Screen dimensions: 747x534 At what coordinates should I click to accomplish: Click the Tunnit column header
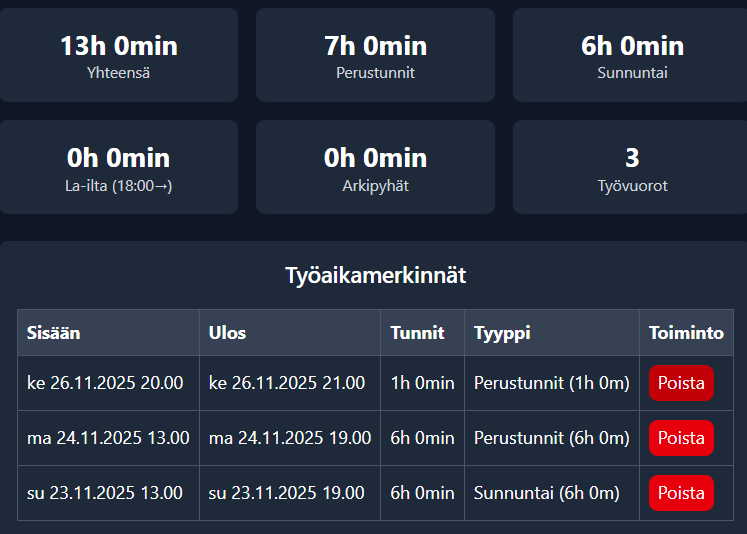click(x=417, y=333)
